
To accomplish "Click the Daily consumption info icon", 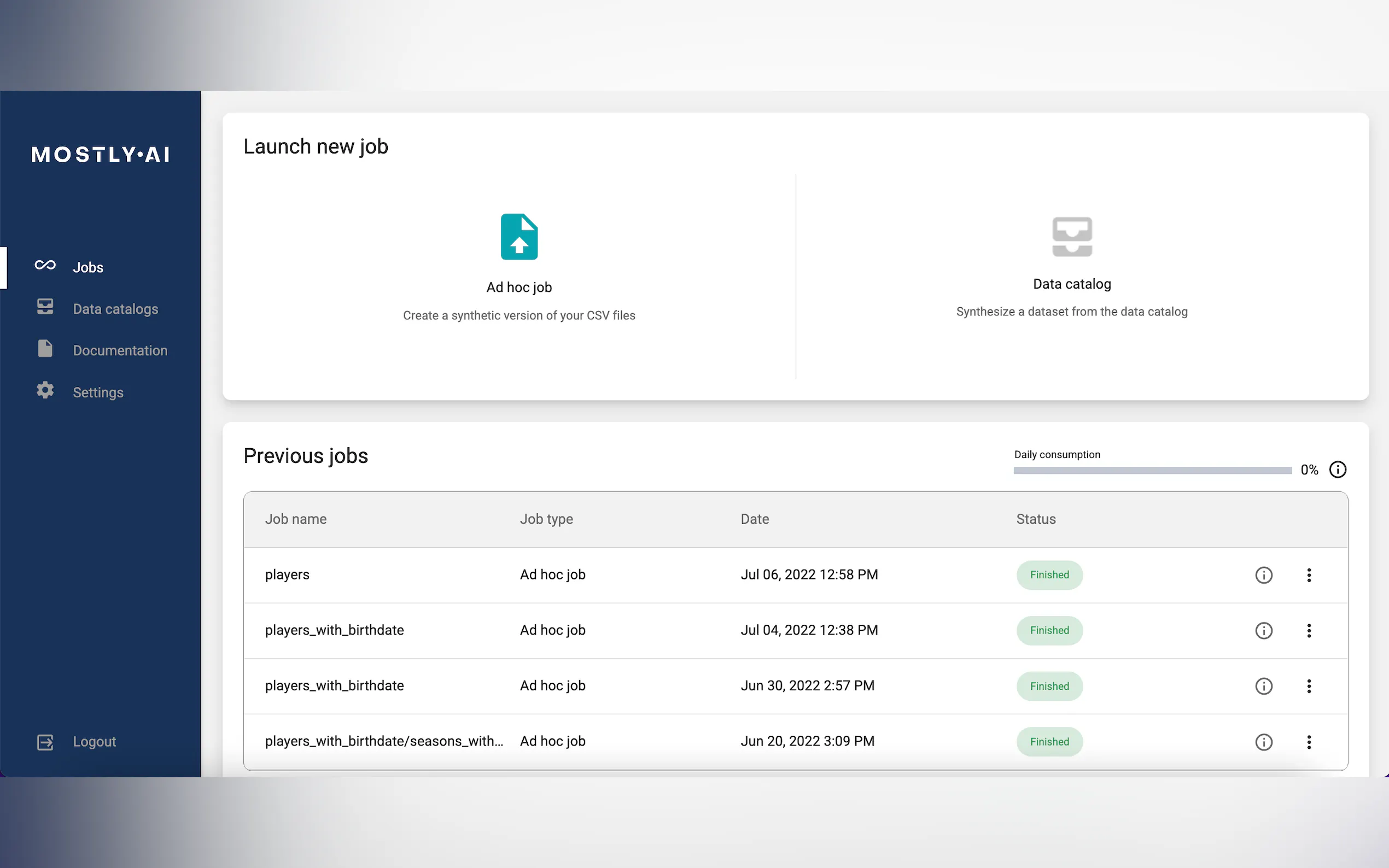I will click(x=1337, y=470).
